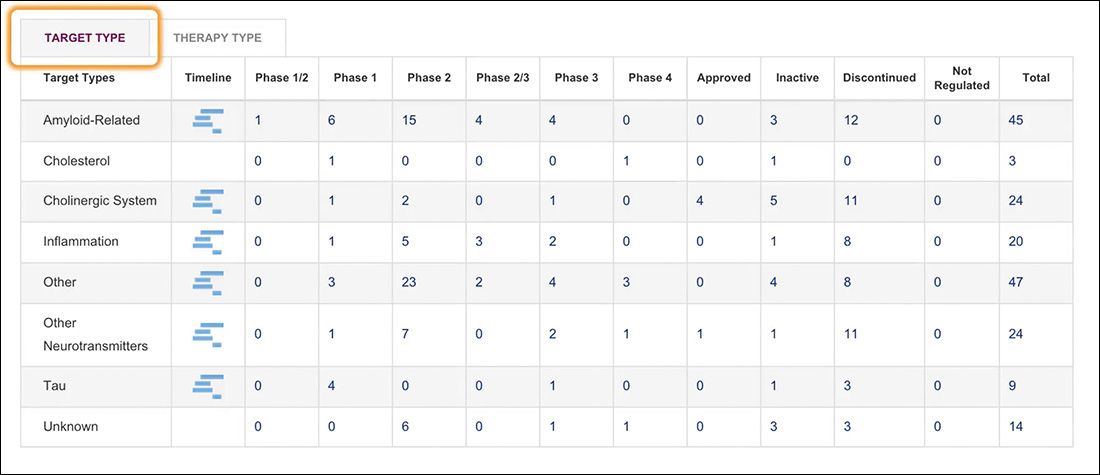Switch to the Therapy Type tab
The image size is (1100, 475).
pos(217,38)
